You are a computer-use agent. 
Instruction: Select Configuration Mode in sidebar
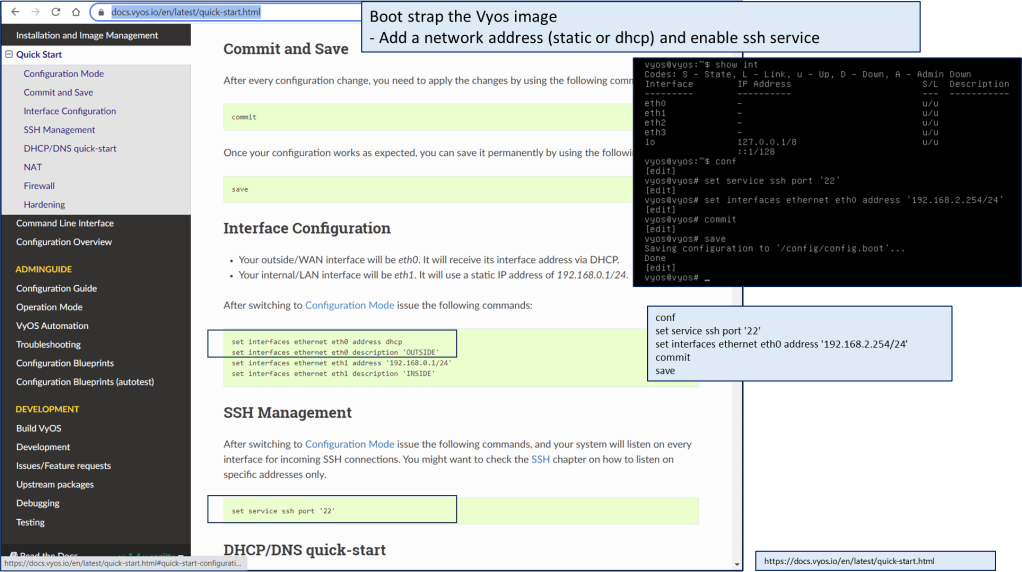coord(64,74)
